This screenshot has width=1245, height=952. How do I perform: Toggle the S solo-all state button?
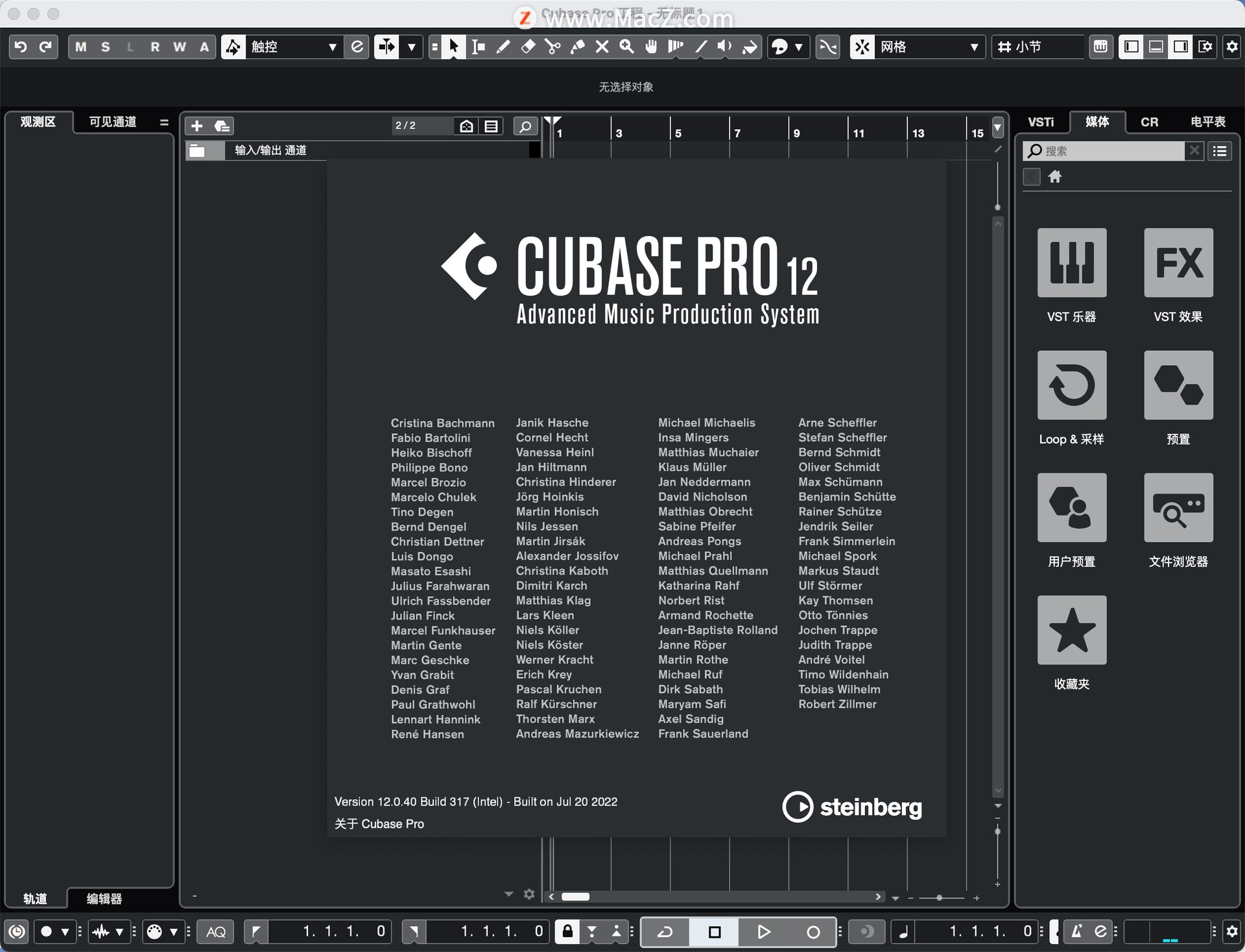tap(106, 47)
